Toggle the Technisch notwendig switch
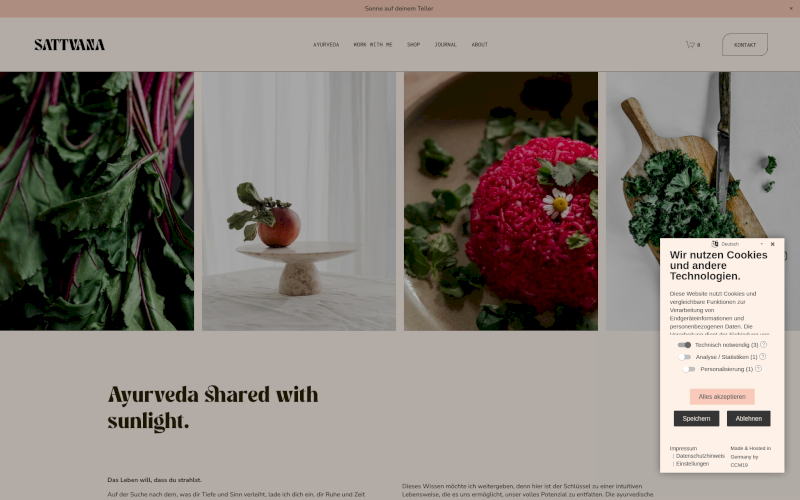The image size is (800, 500). coord(684,345)
